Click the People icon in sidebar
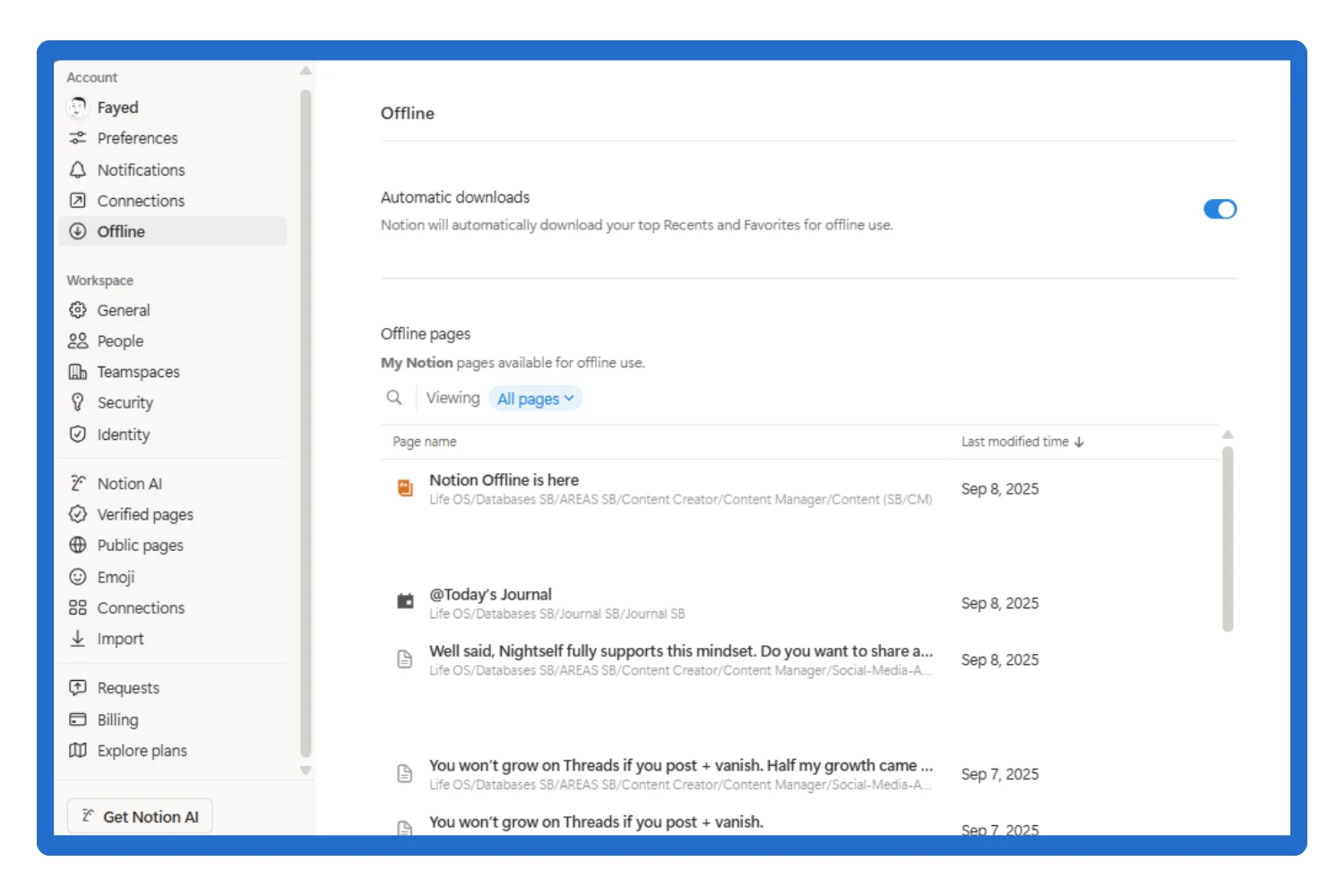 [x=78, y=340]
